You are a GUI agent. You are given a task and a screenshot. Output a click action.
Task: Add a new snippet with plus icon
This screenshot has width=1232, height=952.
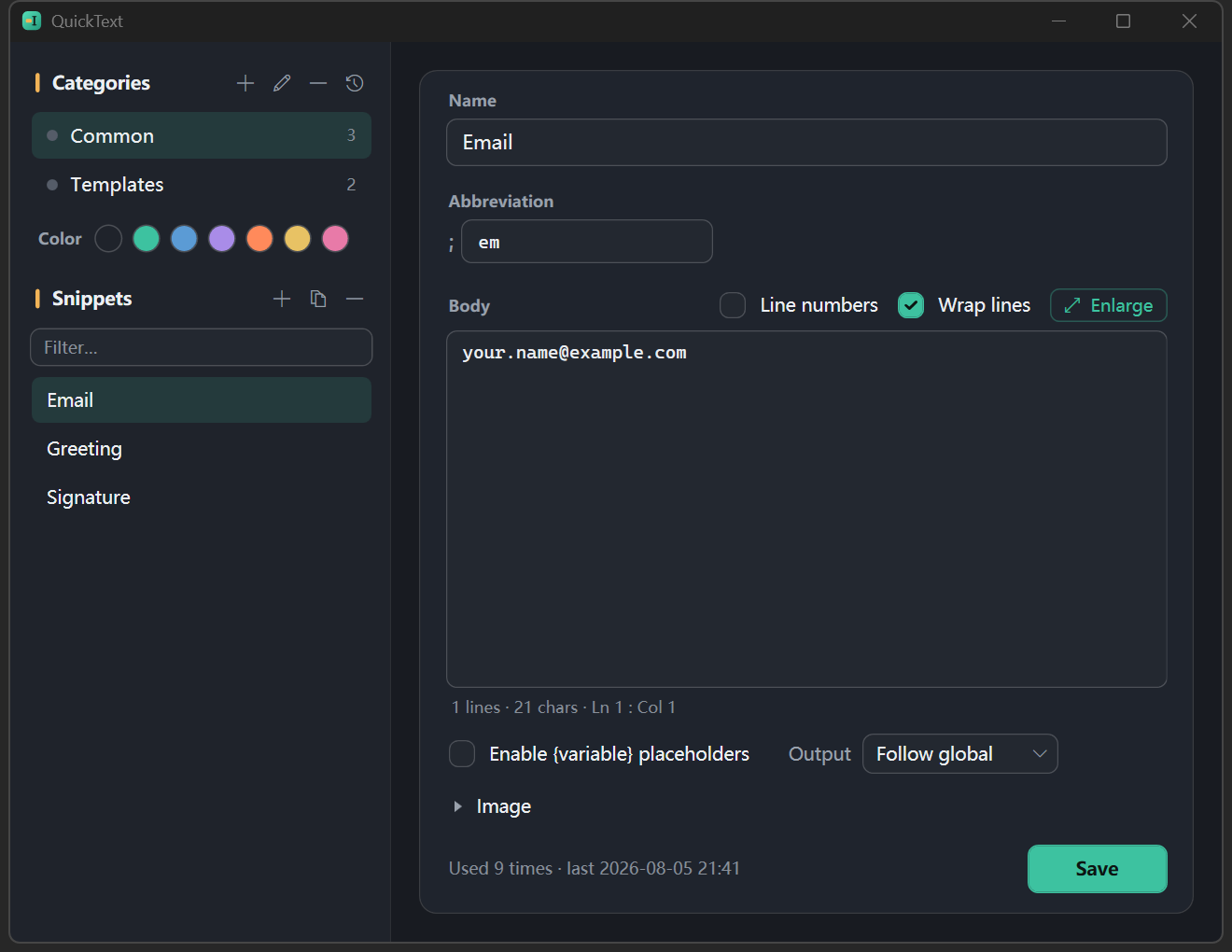[x=282, y=299]
